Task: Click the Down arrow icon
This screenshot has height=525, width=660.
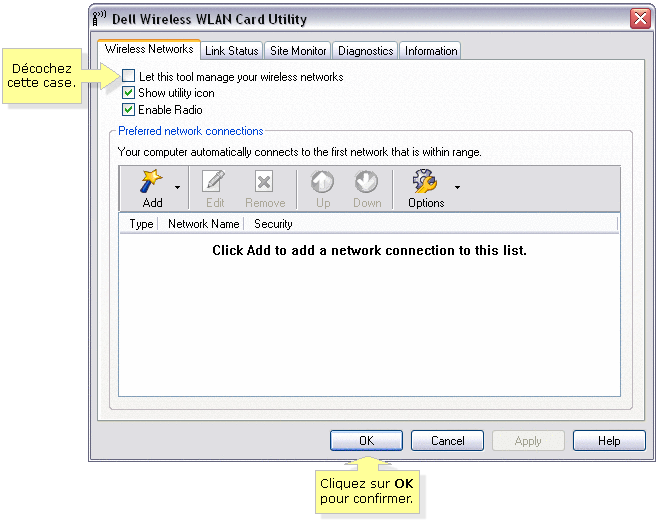Action: pyautogui.click(x=366, y=181)
